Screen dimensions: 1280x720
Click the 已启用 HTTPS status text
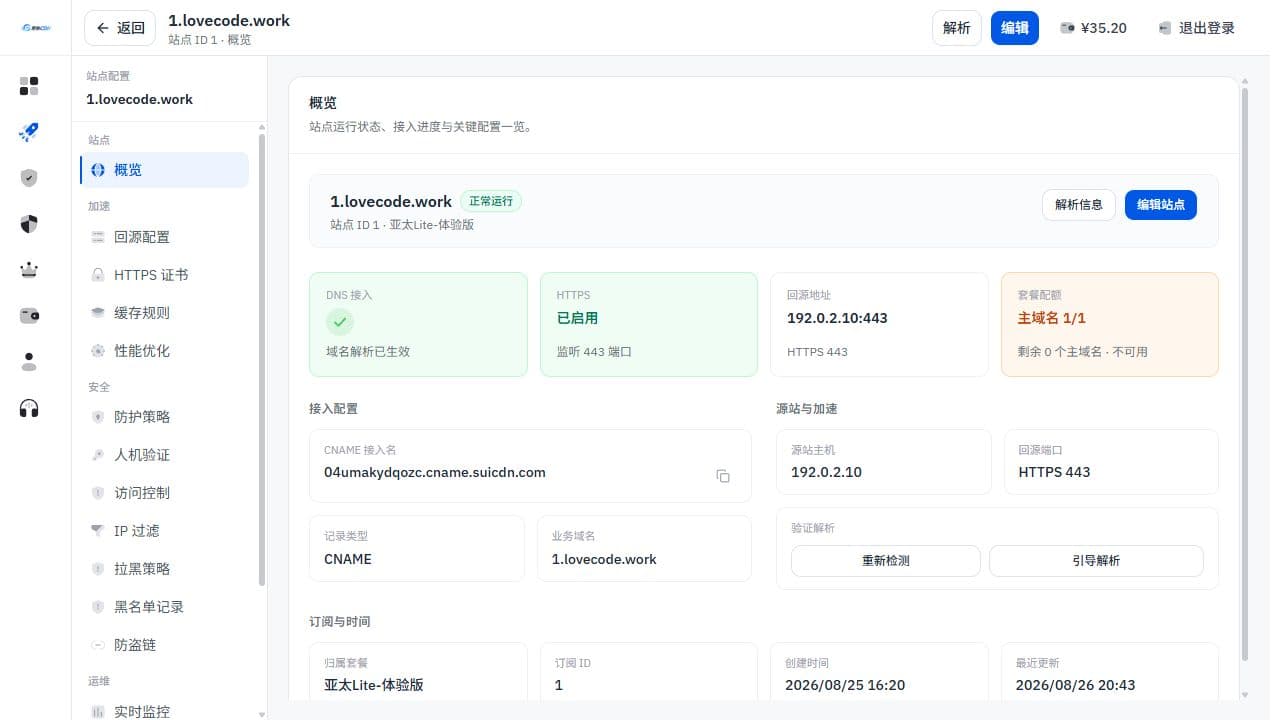pyautogui.click(x=577, y=318)
